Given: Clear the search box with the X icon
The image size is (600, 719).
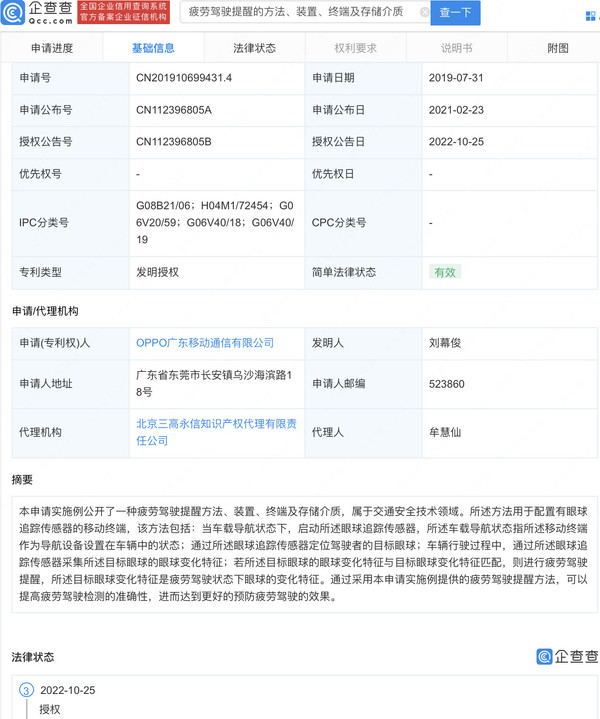Looking at the screenshot, I should coord(425,12).
